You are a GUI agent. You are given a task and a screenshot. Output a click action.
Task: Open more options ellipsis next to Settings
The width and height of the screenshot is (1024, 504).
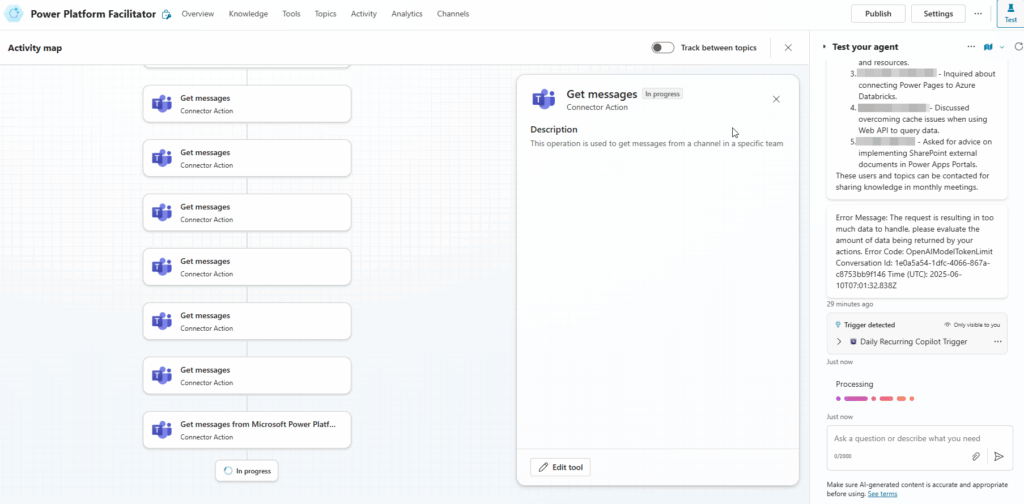978,14
